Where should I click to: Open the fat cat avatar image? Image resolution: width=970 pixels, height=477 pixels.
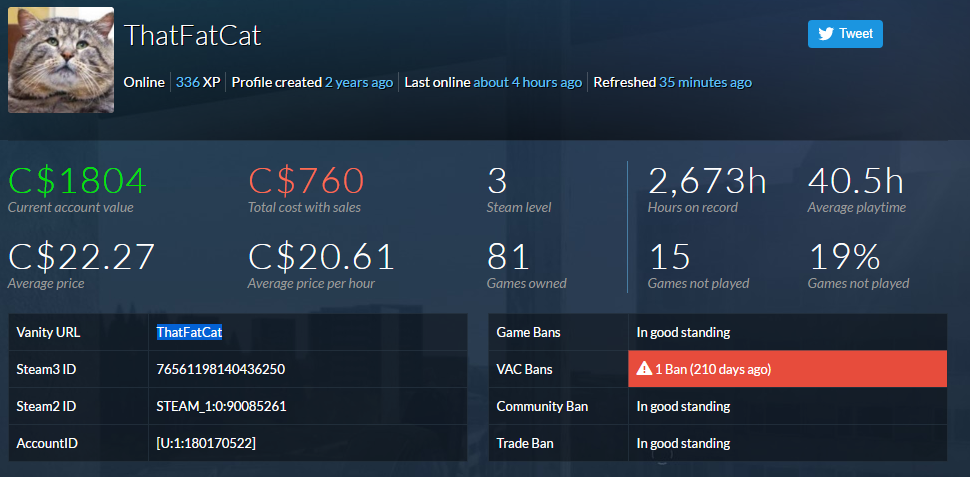tap(61, 60)
